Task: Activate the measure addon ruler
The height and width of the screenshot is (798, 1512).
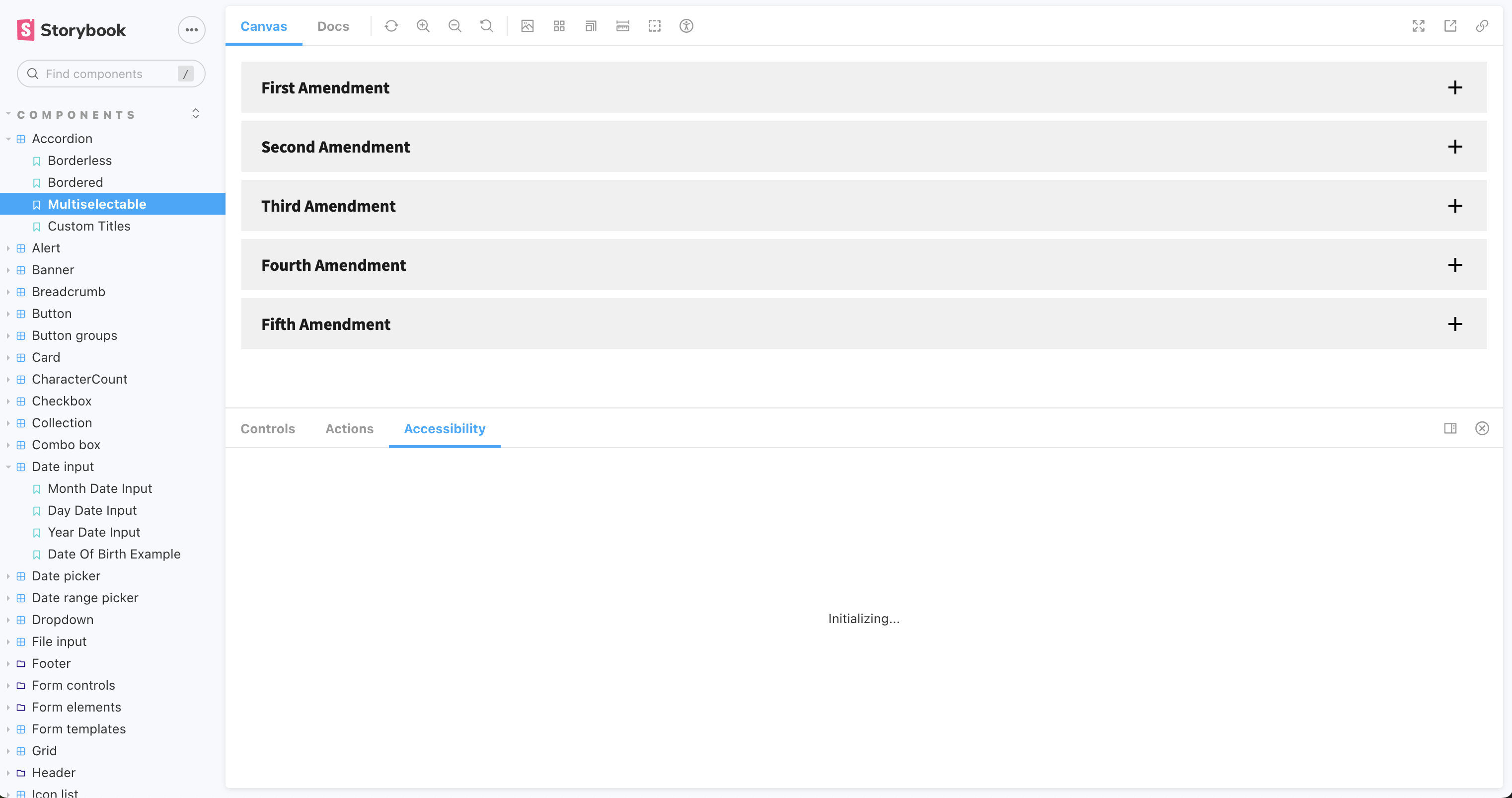Action: point(622,26)
